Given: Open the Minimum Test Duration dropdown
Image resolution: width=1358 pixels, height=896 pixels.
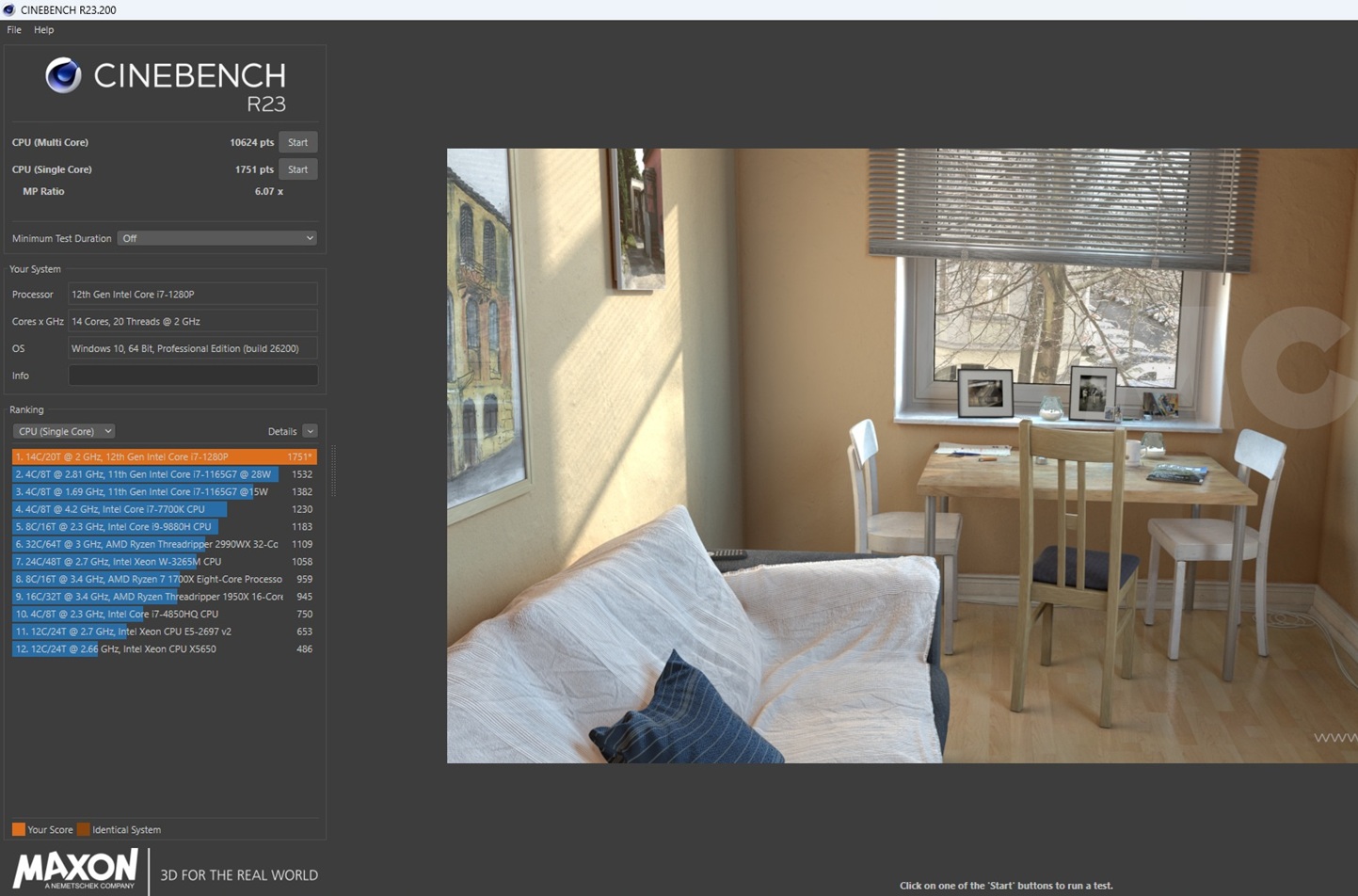Looking at the screenshot, I should click(x=216, y=237).
